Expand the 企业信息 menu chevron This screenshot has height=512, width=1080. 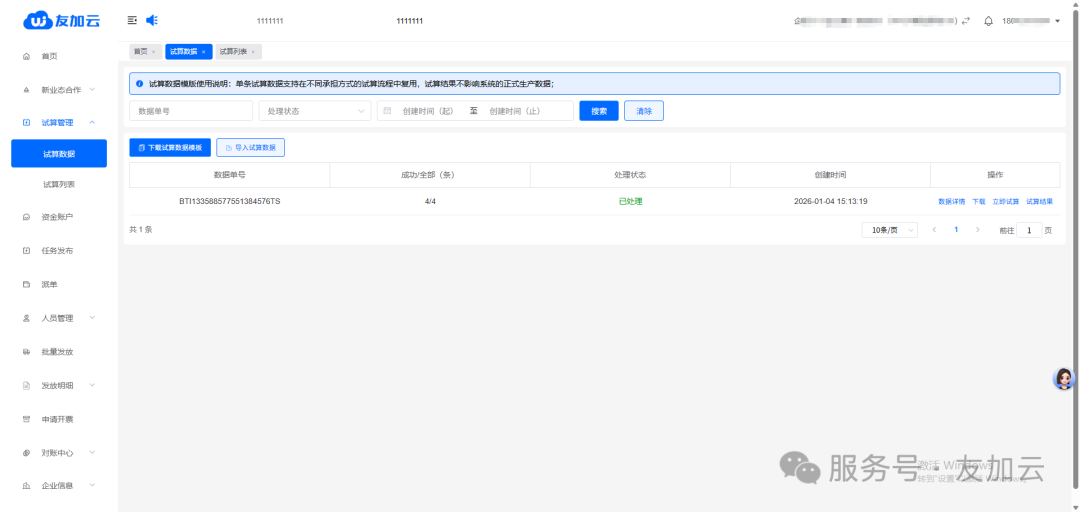pyautogui.click(x=92, y=486)
